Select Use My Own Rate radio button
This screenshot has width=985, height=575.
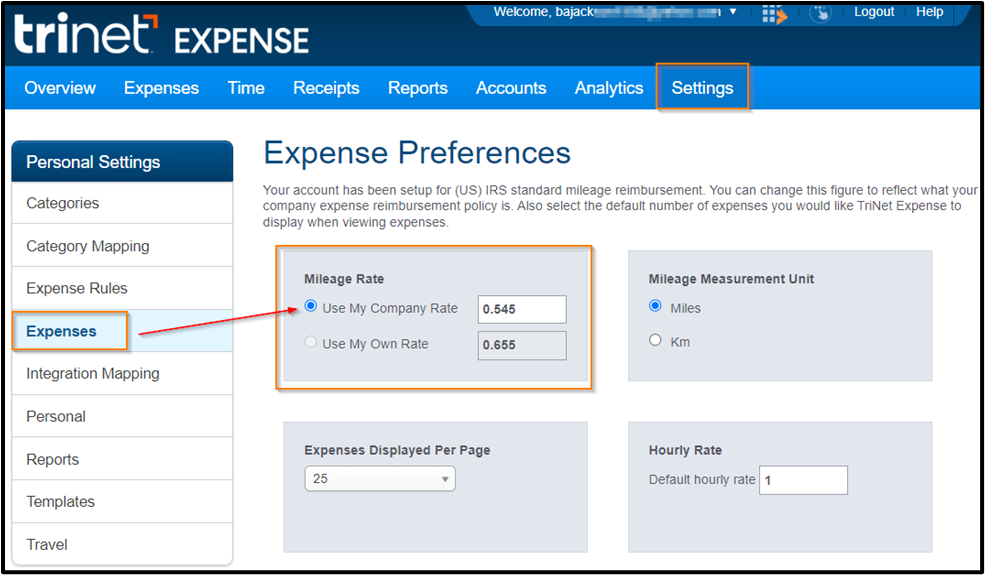[x=310, y=342]
